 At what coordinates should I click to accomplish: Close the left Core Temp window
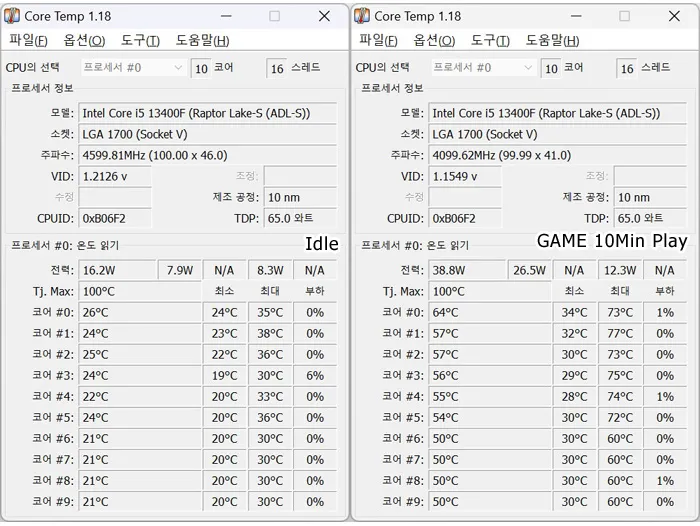pyautogui.click(x=325, y=17)
